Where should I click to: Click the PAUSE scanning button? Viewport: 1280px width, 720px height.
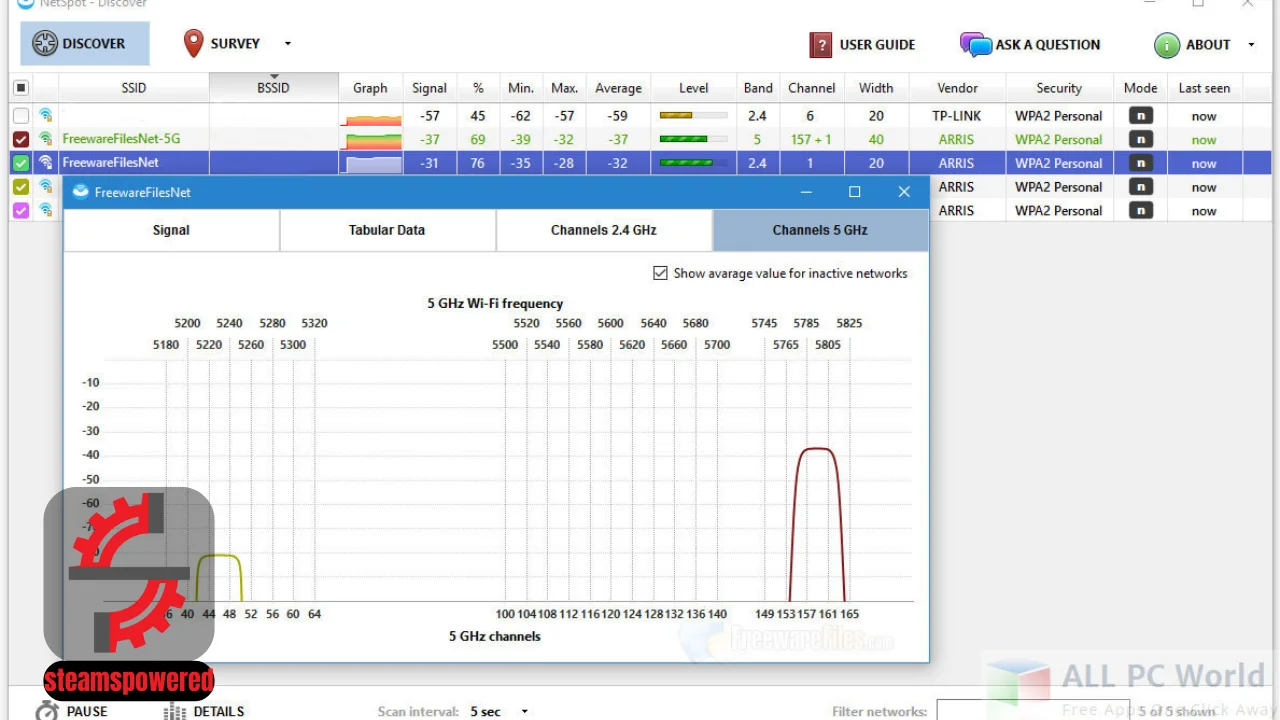[72, 712]
